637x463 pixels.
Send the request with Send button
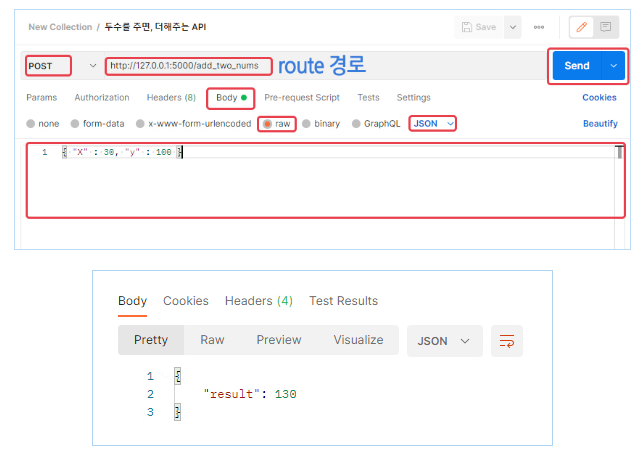576,66
